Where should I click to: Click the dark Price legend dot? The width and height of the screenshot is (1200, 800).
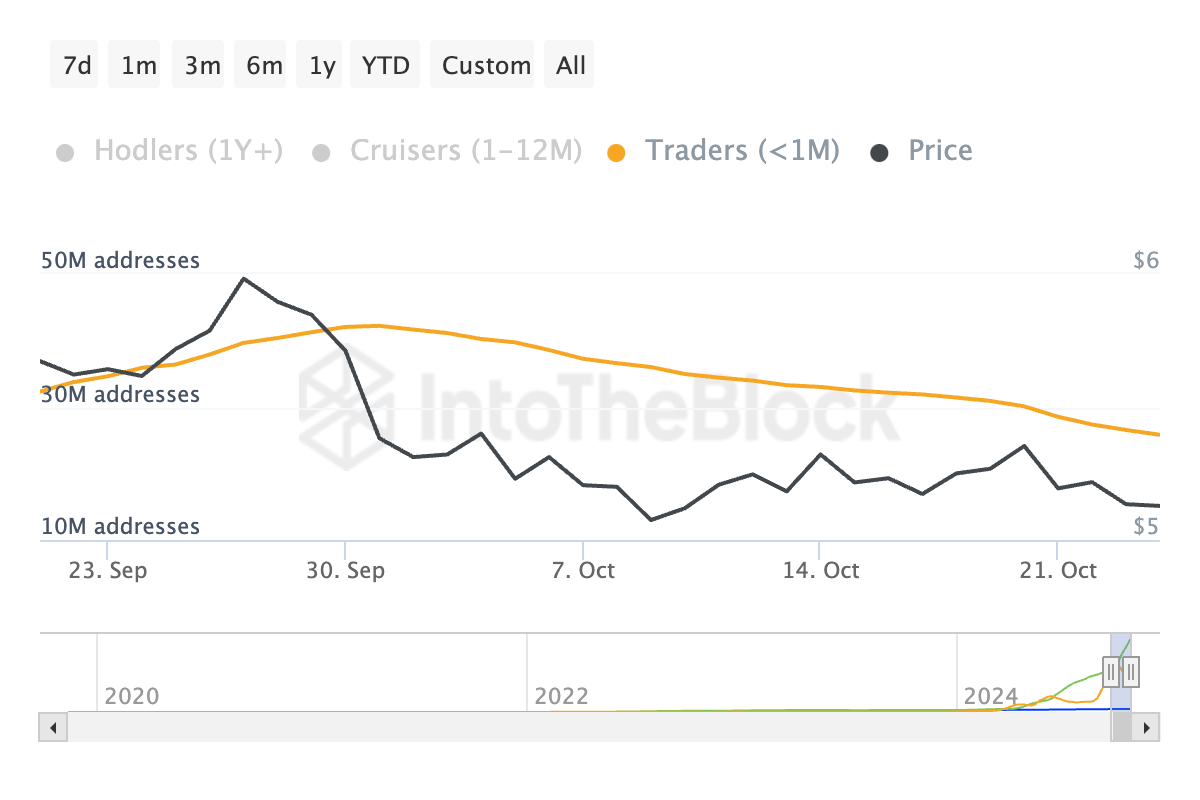880,153
